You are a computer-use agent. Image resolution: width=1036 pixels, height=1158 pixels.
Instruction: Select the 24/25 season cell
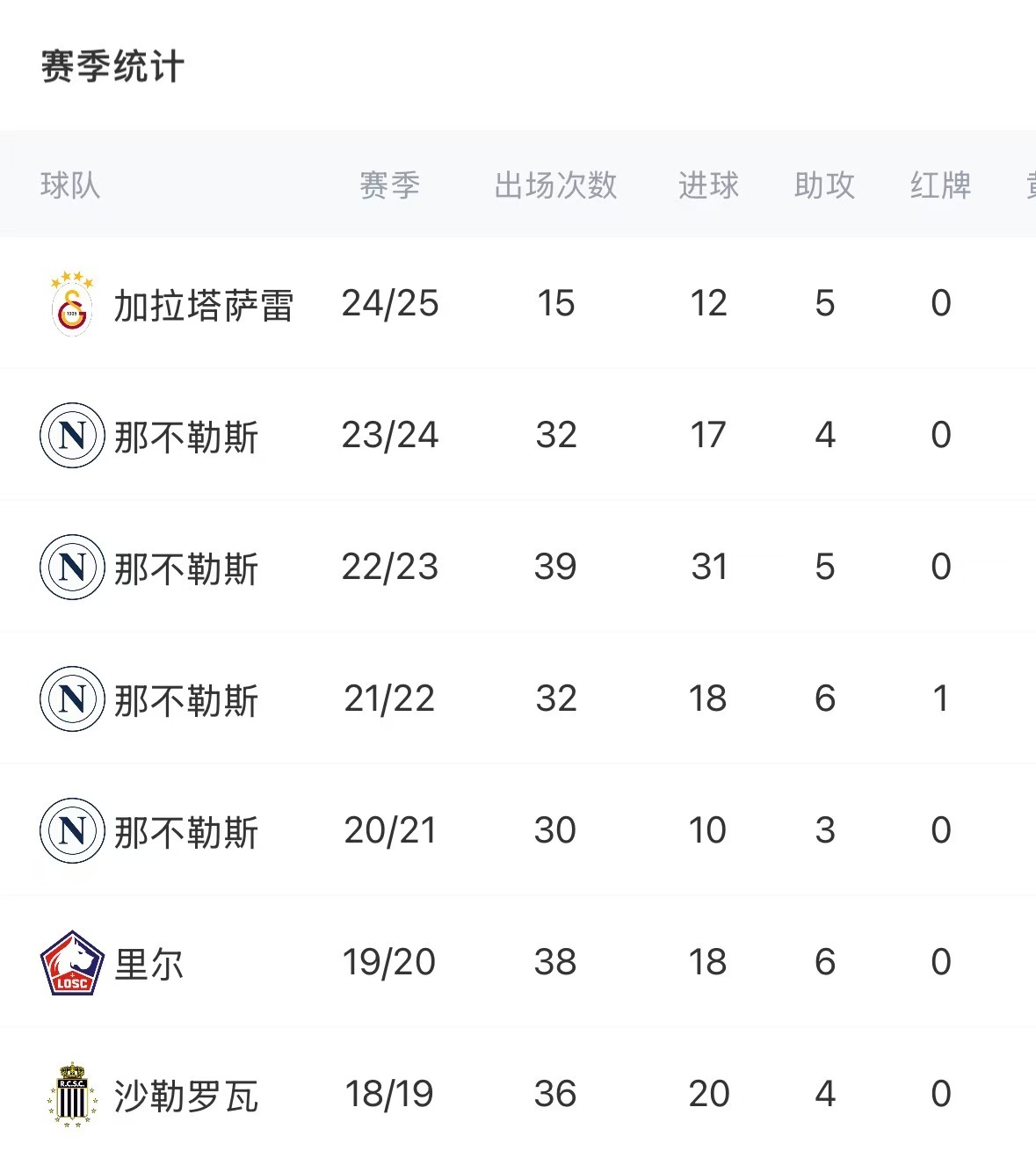coord(389,304)
